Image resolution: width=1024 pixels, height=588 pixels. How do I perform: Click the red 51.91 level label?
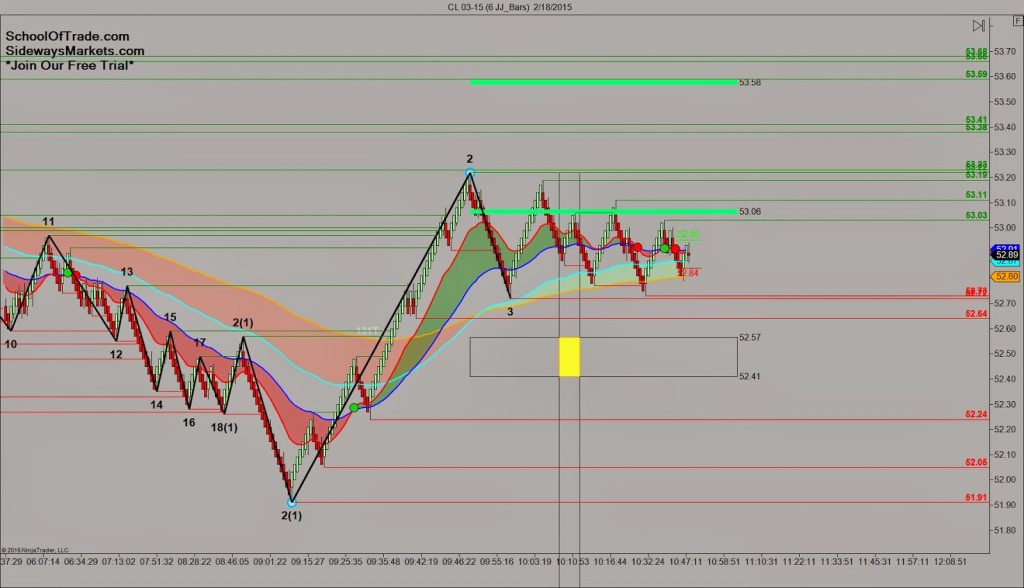point(976,498)
